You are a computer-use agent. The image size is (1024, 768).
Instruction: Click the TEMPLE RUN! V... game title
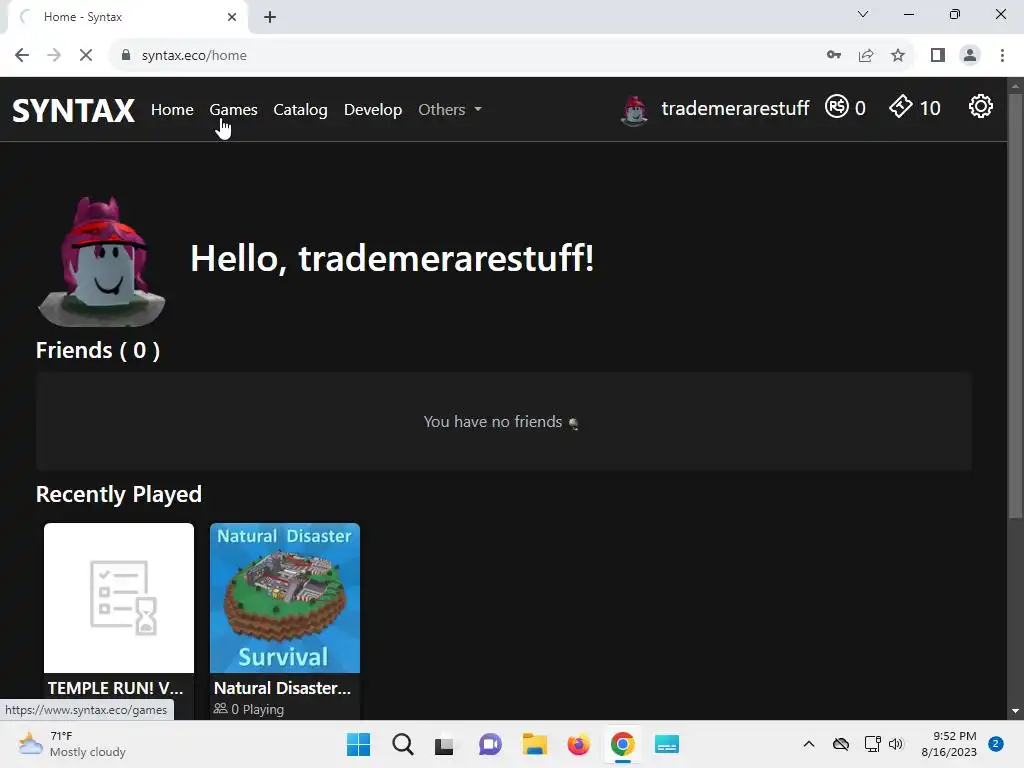tap(116, 688)
